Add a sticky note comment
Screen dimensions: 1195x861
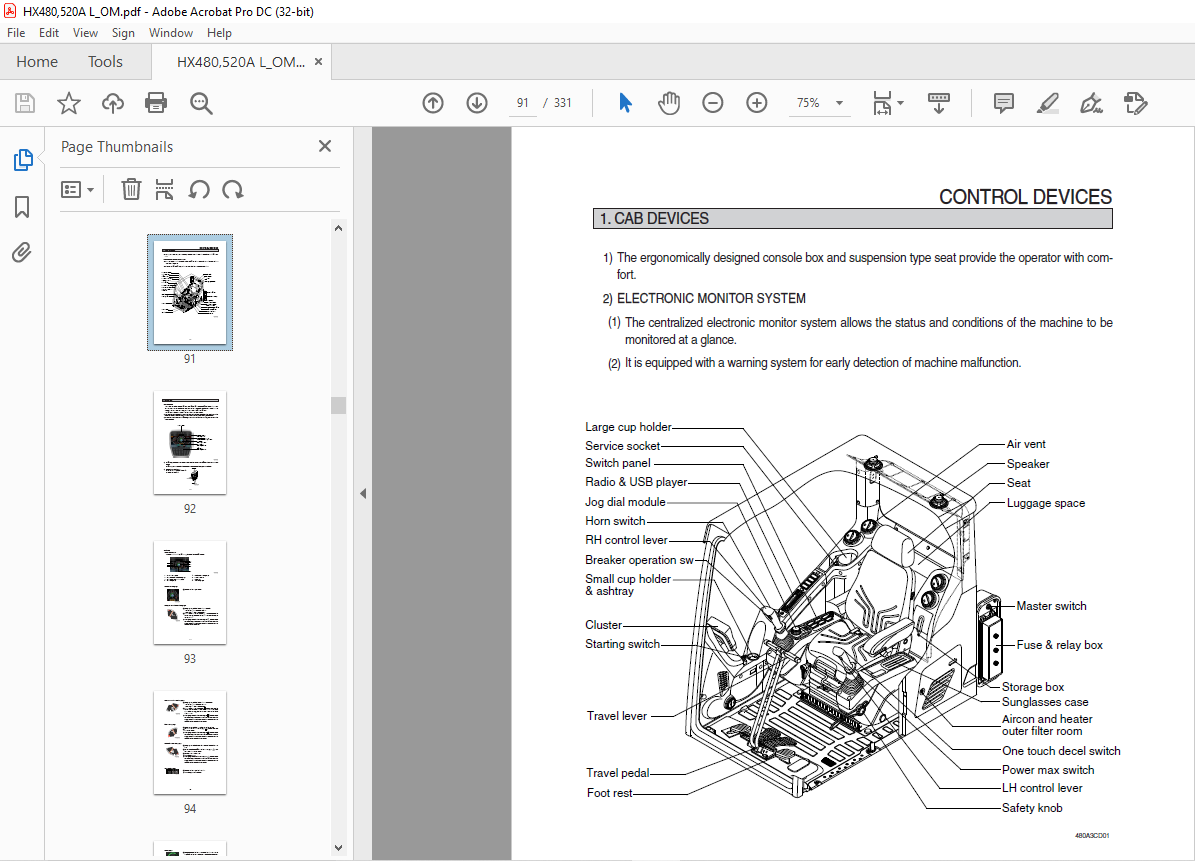tap(1004, 103)
